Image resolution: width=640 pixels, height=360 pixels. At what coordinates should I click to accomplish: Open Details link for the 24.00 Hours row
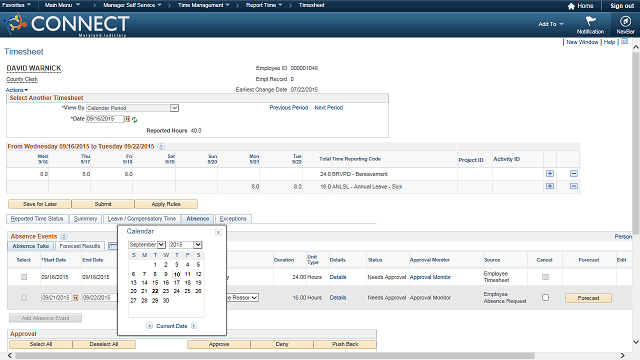[x=338, y=277]
